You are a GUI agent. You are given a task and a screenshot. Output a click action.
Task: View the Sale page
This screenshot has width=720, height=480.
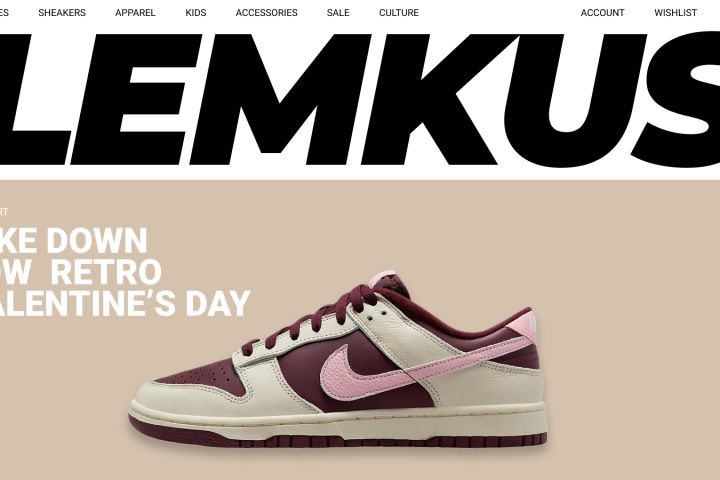pos(338,13)
